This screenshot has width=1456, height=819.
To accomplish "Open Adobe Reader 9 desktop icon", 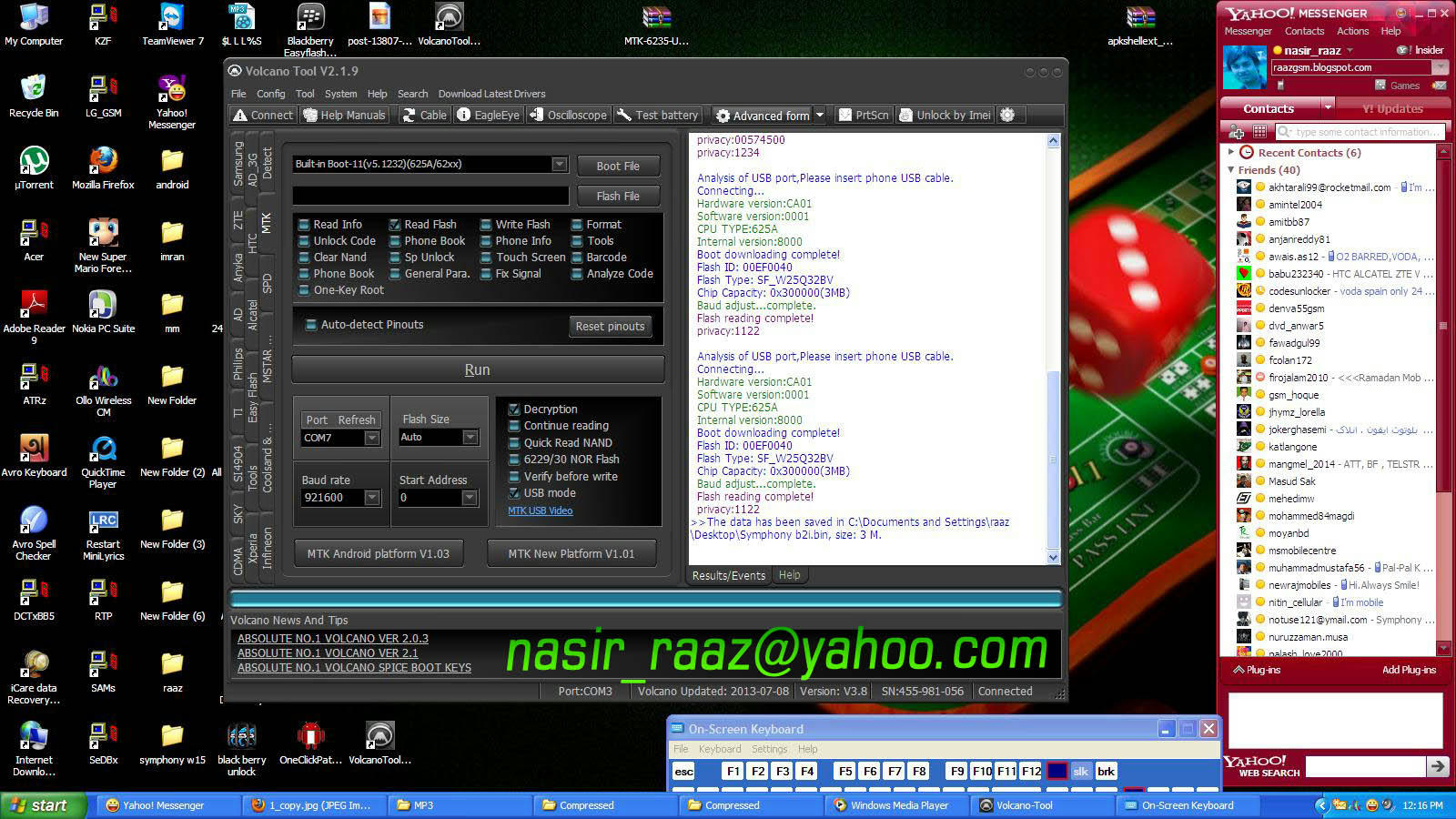I will (x=34, y=317).
